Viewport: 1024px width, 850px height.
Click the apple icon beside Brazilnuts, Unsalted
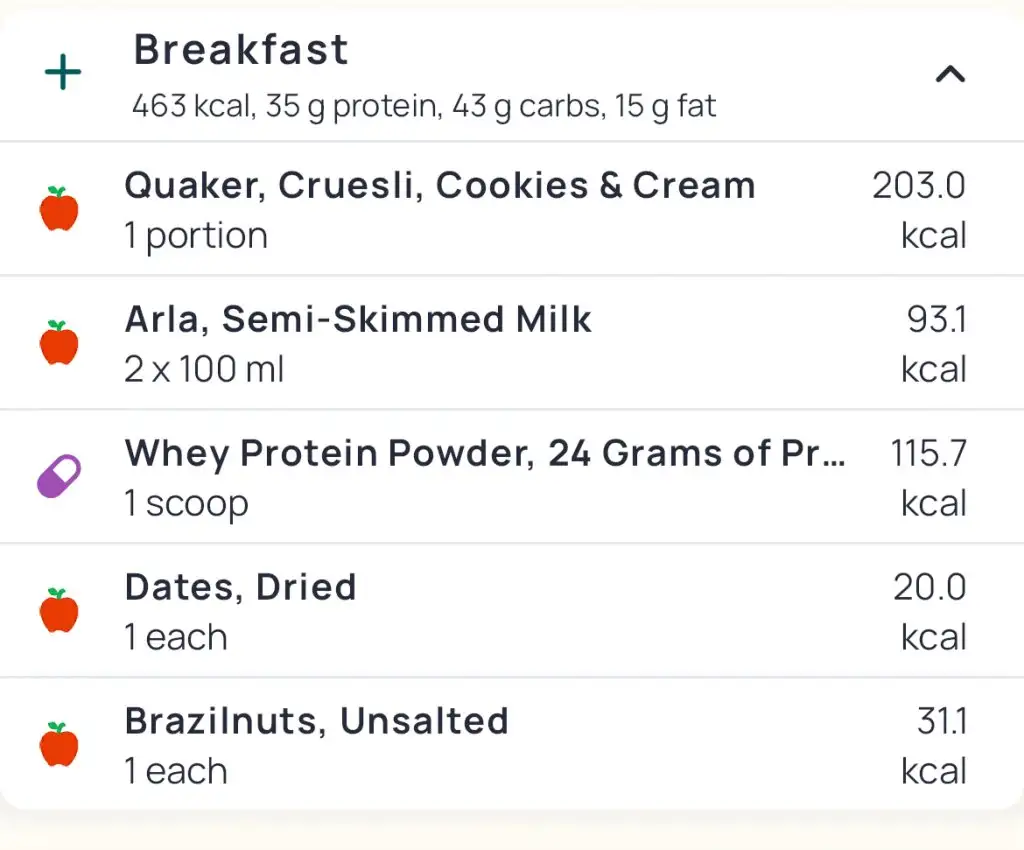[x=59, y=745]
